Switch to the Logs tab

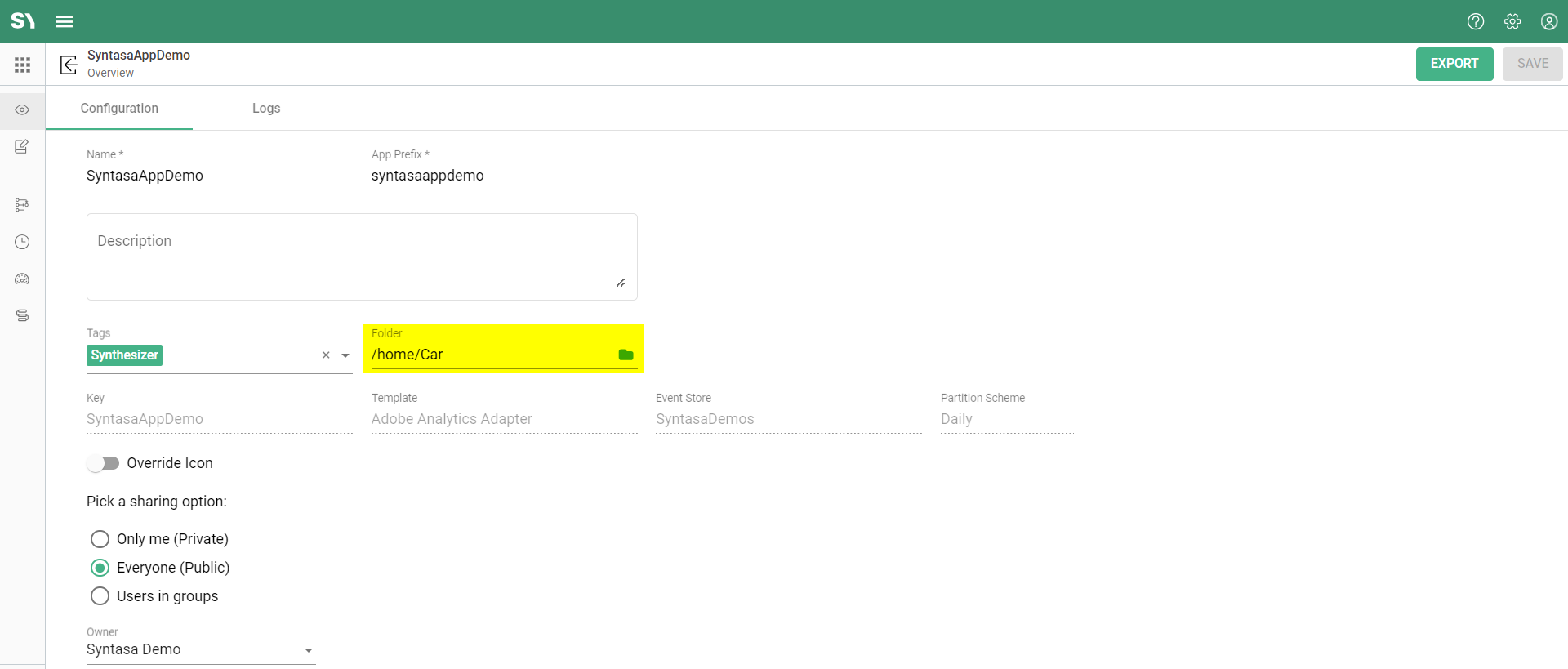pyautogui.click(x=265, y=109)
